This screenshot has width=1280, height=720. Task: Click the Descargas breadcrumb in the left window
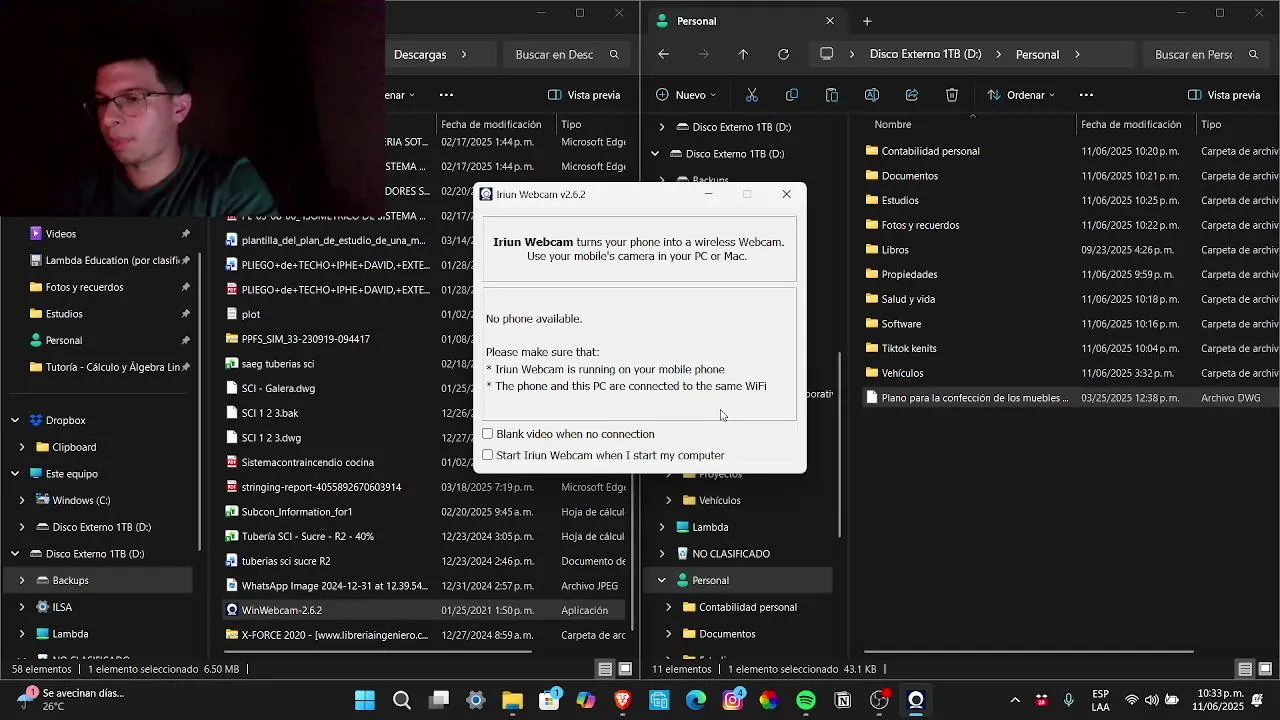tap(420, 55)
